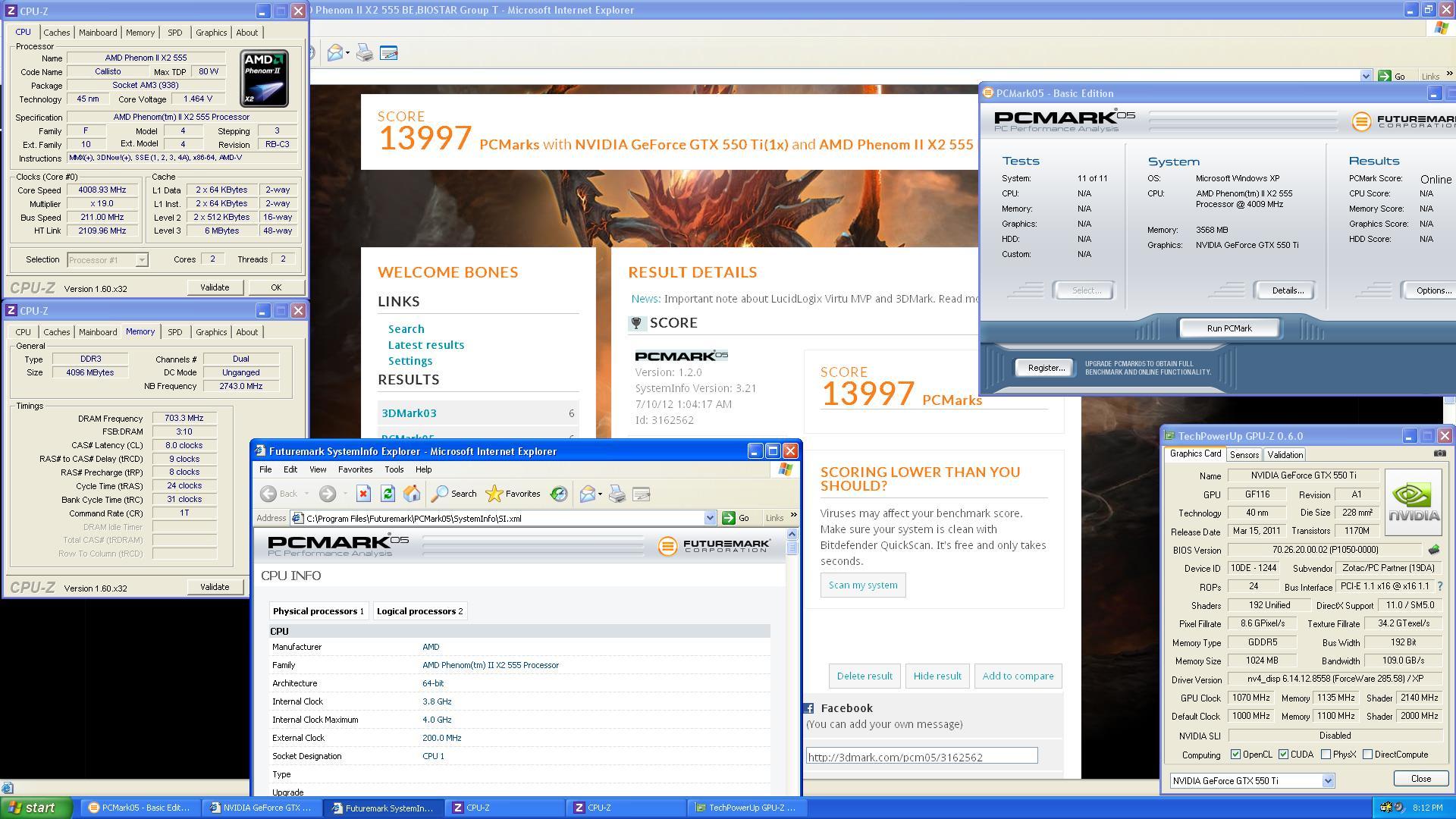Click 3DMark03 results row
The height and width of the screenshot is (819, 1456).
478,413
